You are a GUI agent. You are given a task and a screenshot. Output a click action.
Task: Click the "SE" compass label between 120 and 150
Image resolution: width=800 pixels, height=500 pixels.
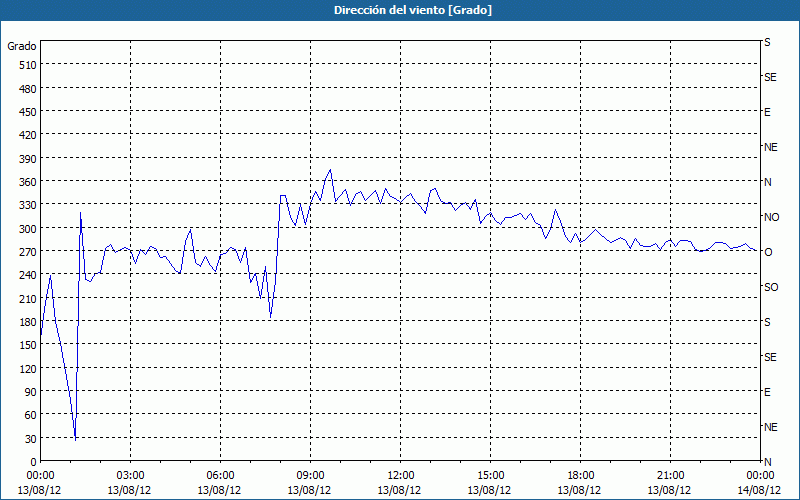pyautogui.click(x=770, y=357)
